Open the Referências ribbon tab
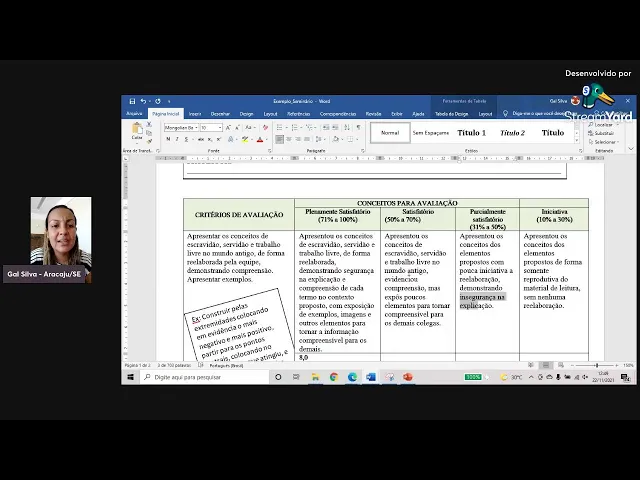640x480 pixels. tap(298, 114)
